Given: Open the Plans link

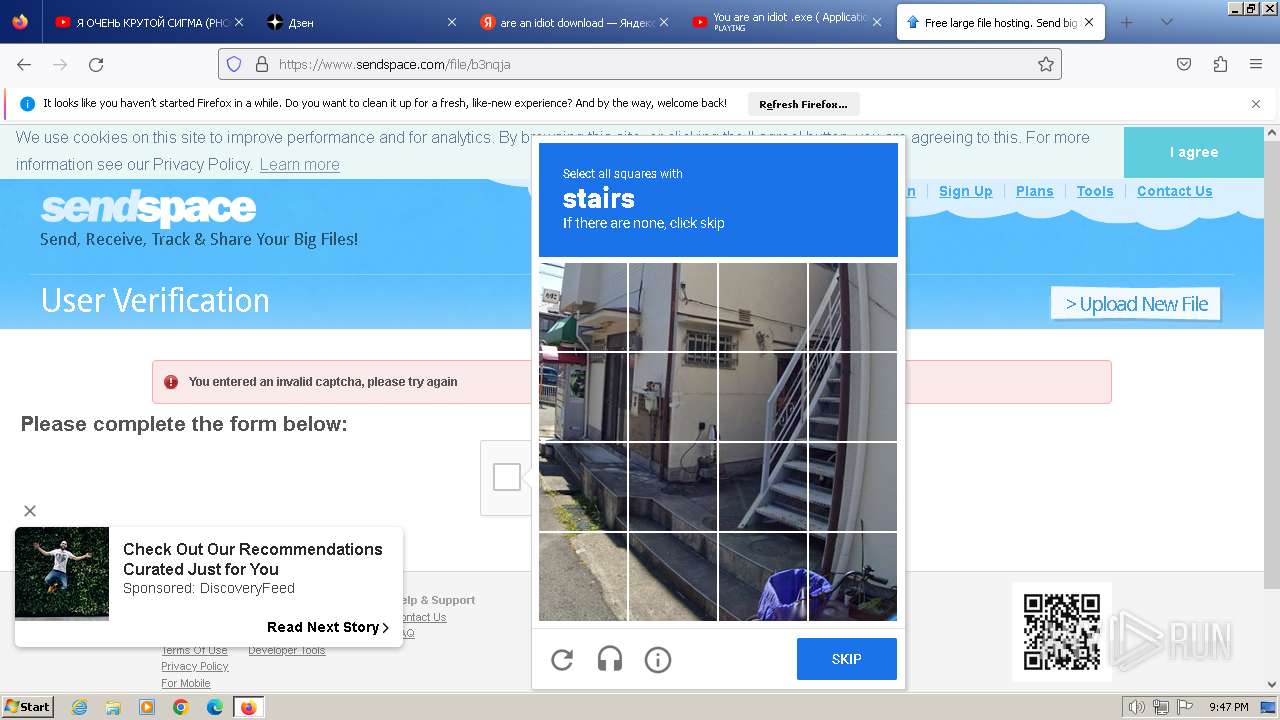Looking at the screenshot, I should (x=1034, y=191).
